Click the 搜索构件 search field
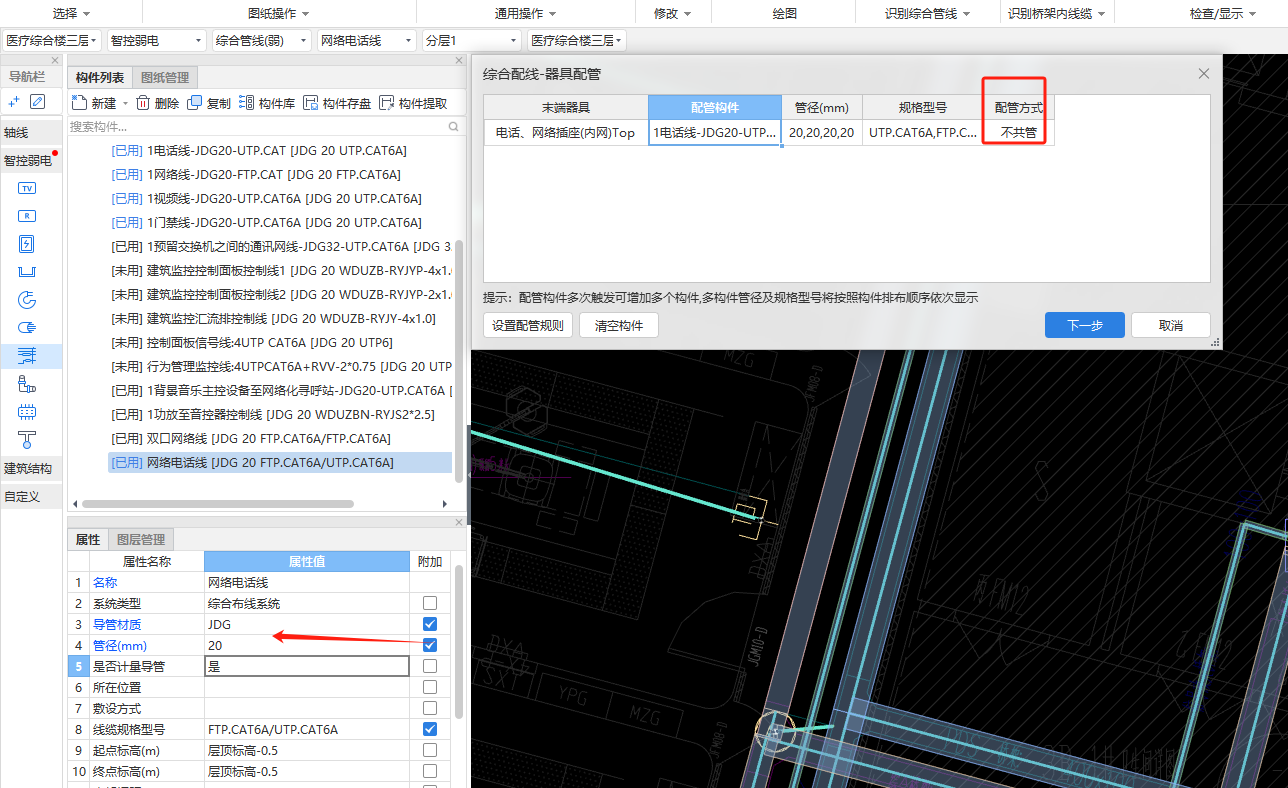Screen dimensions: 1288x788 click(x=256, y=127)
